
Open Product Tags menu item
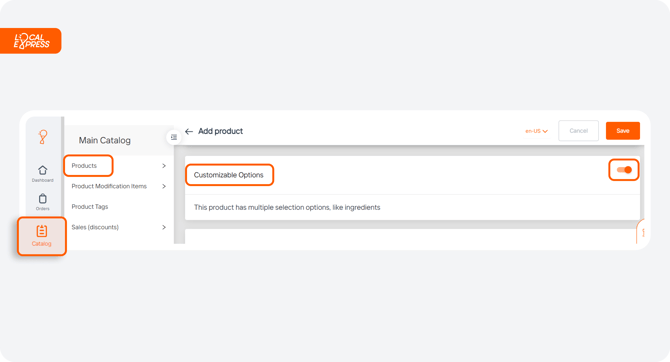[90, 207]
